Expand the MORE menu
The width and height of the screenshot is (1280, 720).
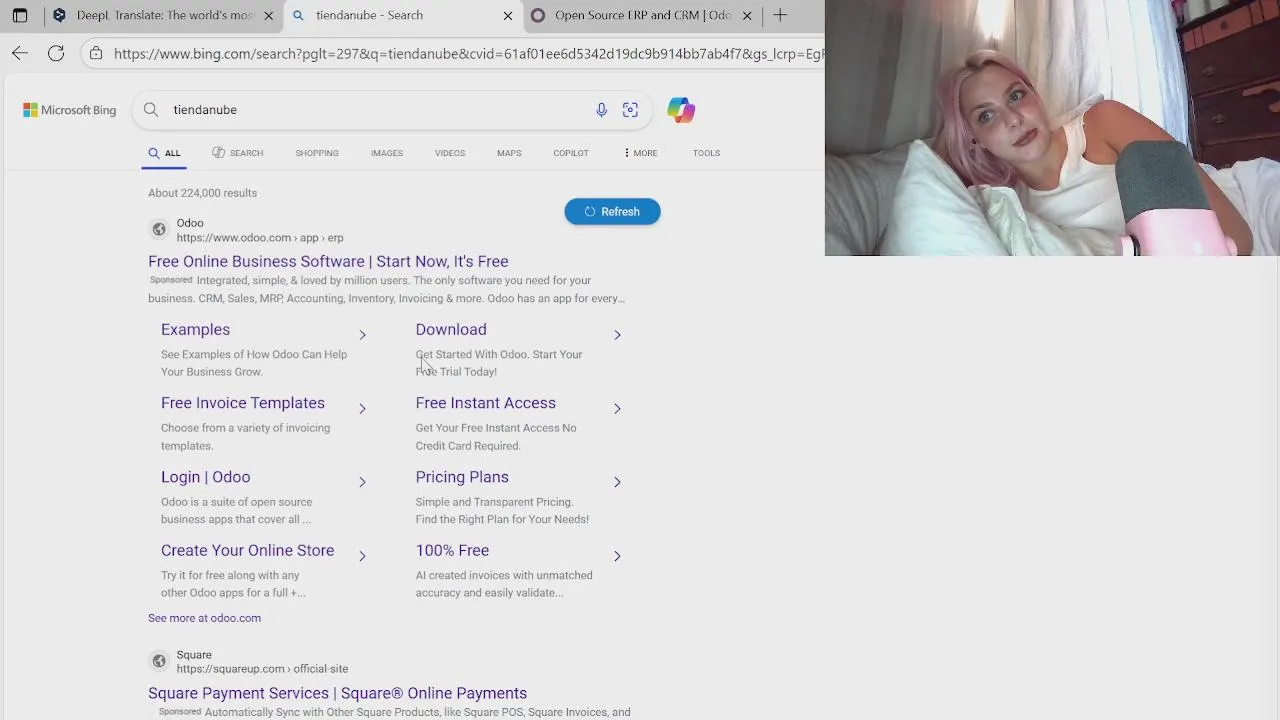[x=640, y=153]
